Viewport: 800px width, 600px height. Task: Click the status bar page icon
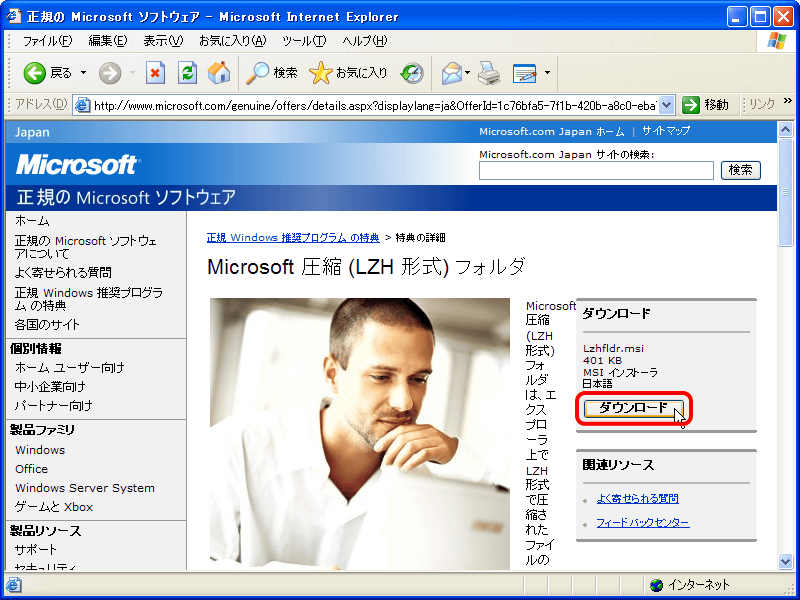[x=14, y=585]
